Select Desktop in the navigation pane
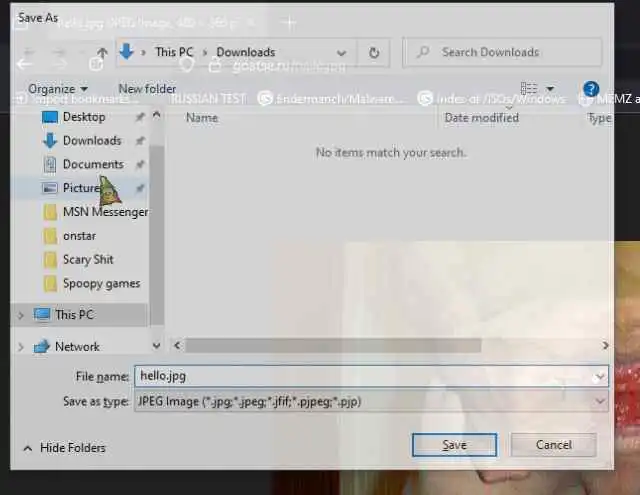Screen dimensions: 640x495 [x=84, y=117]
